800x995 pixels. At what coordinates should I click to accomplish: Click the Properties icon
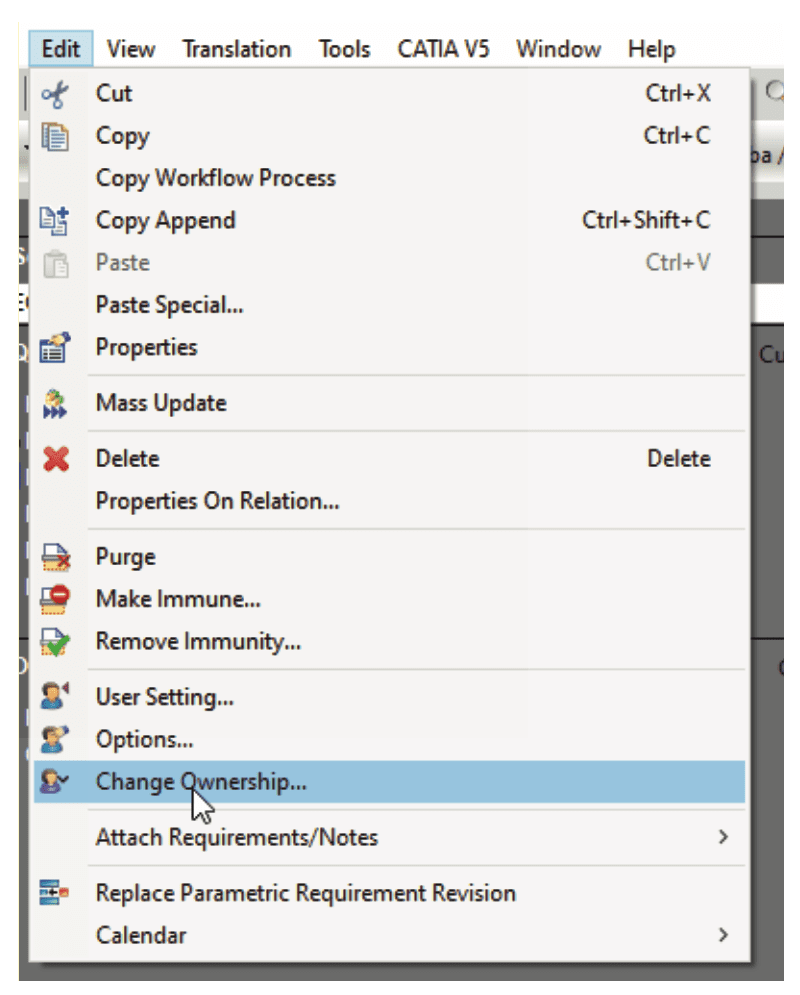point(55,348)
